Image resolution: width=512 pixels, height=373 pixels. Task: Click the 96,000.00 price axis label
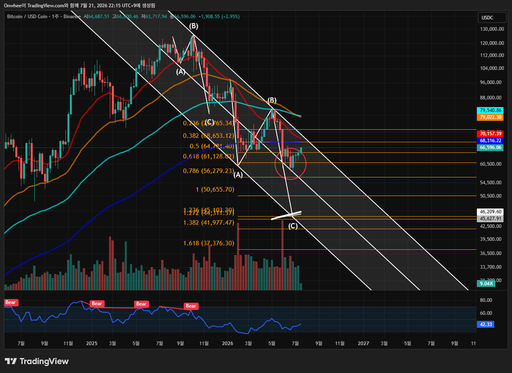click(490, 82)
